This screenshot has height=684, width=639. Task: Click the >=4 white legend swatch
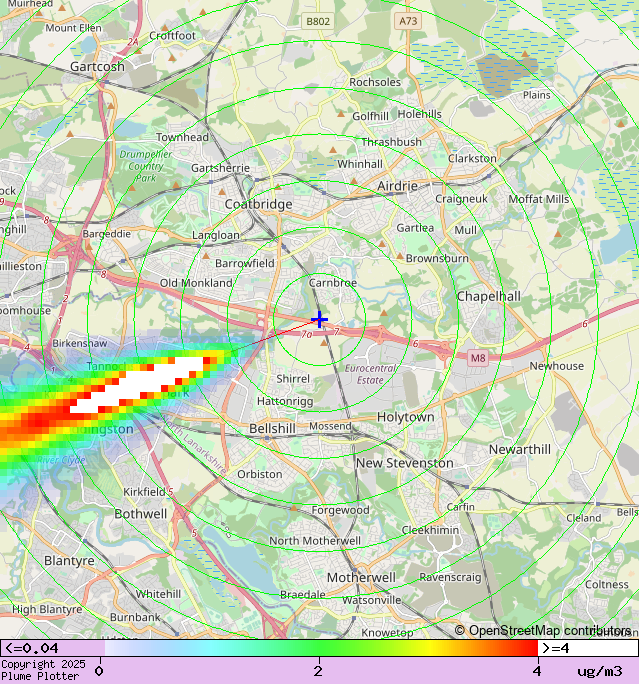[588, 648]
